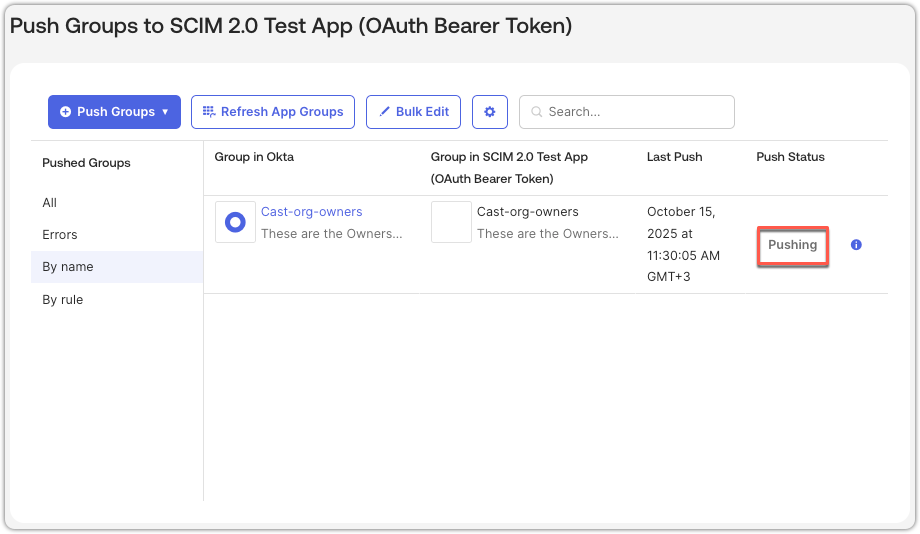Focus the Search field
Screen dimensions: 920x534
(627, 112)
